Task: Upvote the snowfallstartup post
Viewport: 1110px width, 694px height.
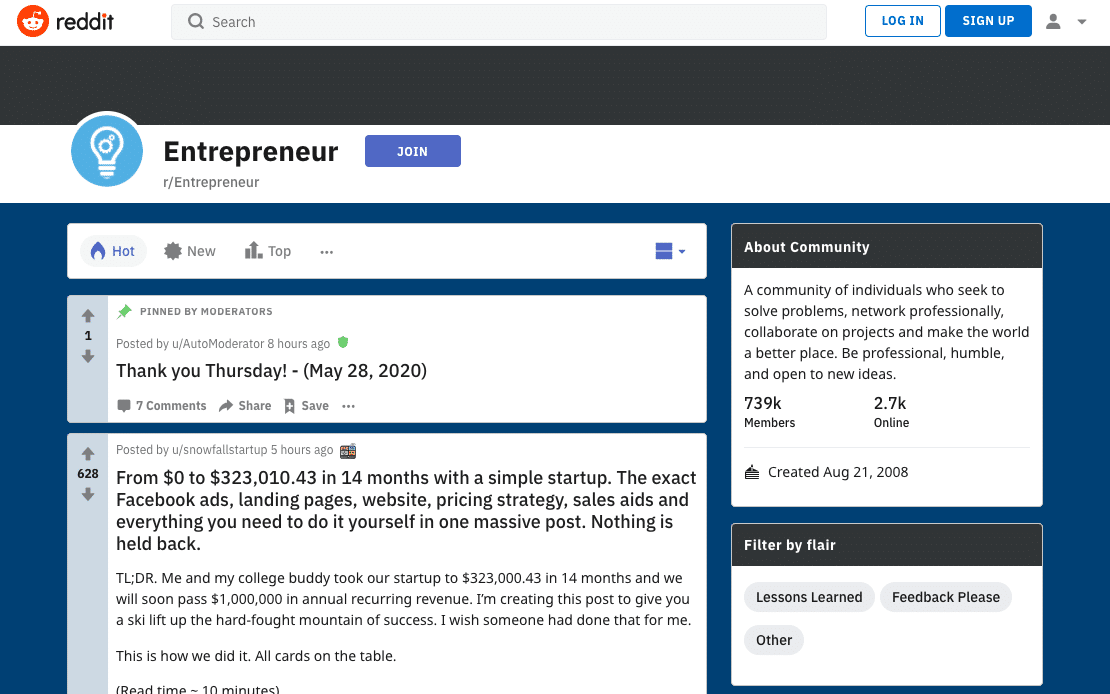Action: (88, 452)
